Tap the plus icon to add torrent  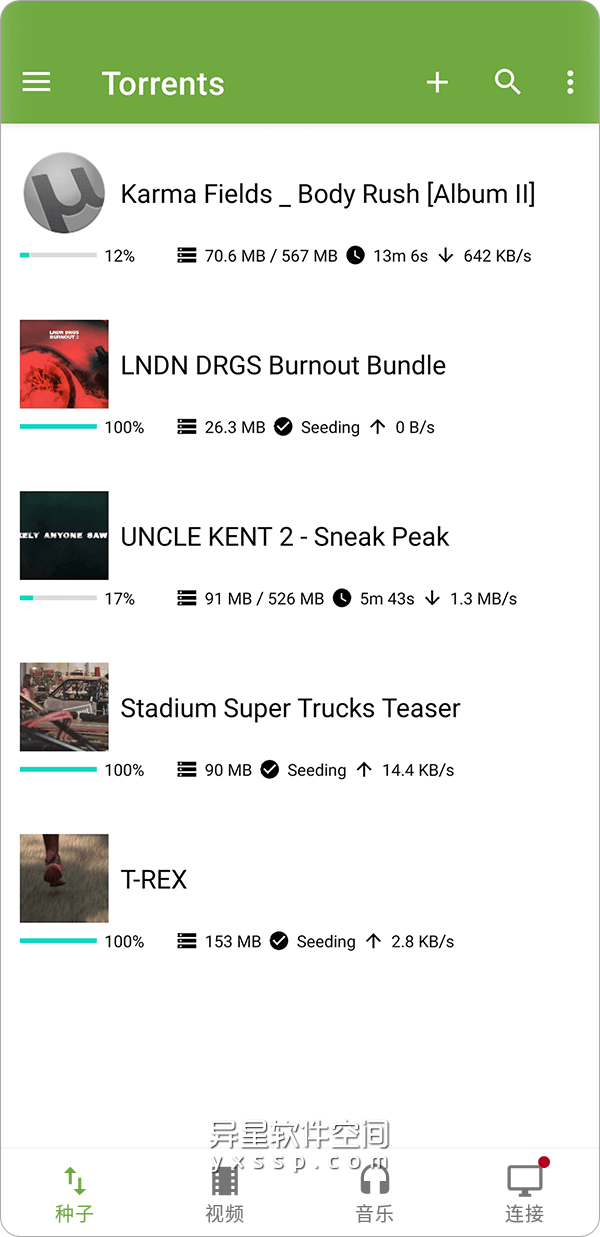click(x=437, y=83)
